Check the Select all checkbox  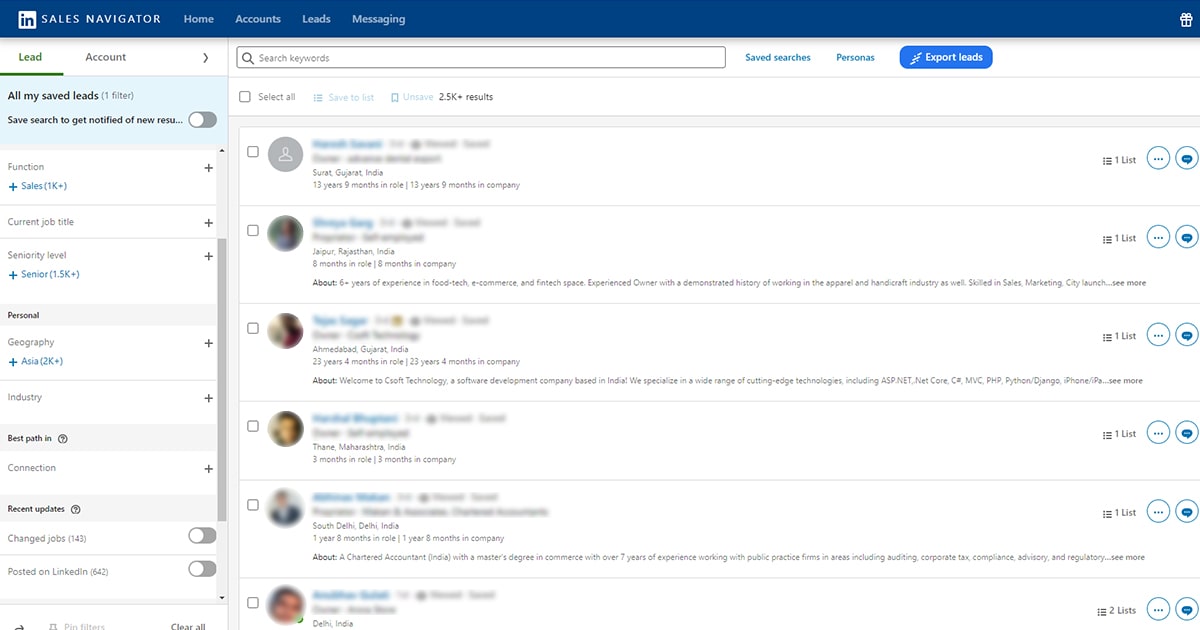[x=245, y=97]
